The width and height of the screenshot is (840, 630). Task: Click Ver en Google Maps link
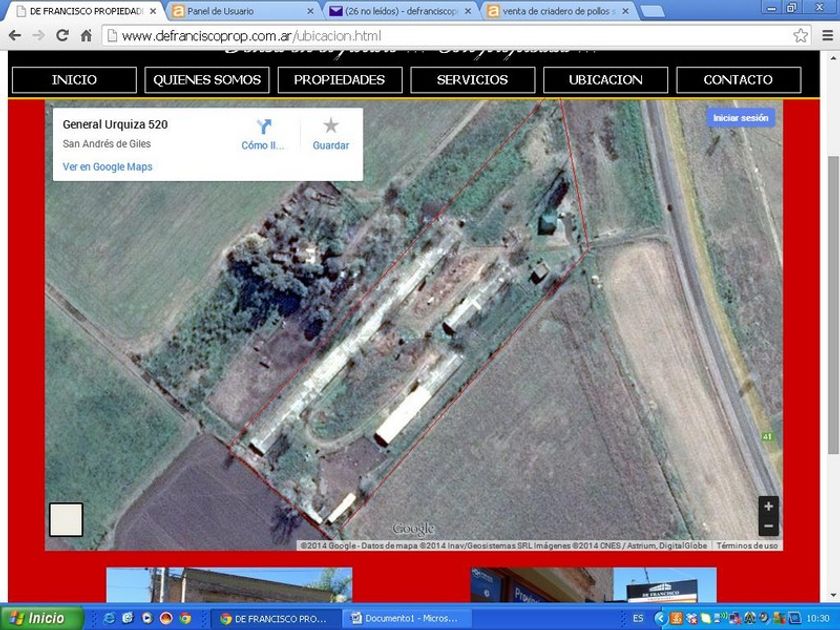click(107, 167)
